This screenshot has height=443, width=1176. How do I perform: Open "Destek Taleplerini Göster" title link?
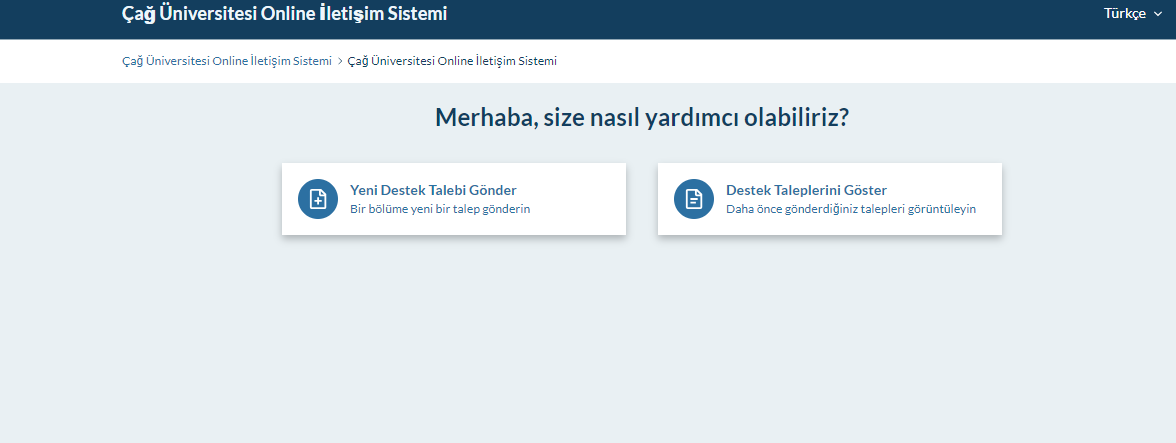[x=806, y=190]
